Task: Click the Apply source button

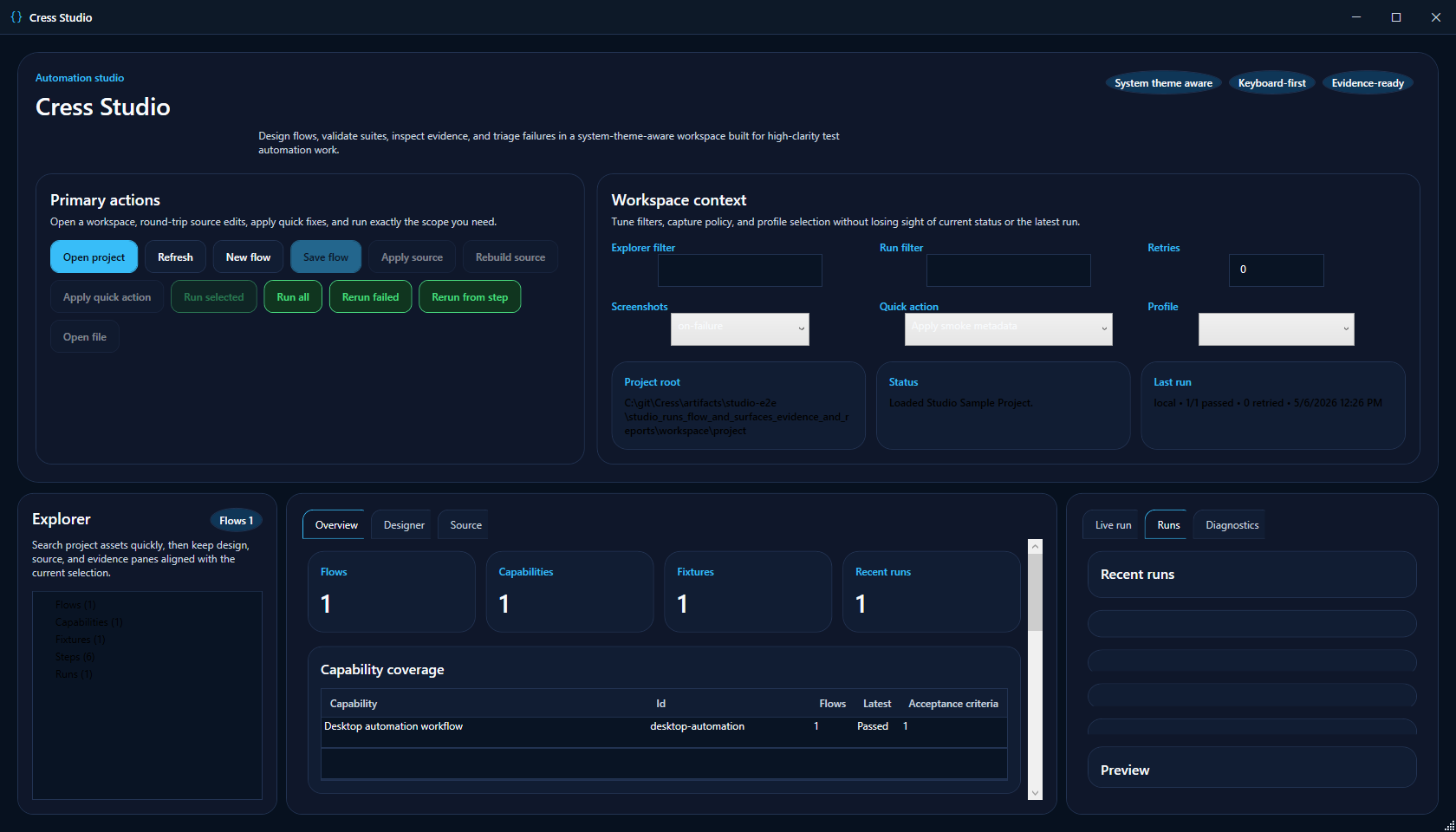Action: pyautogui.click(x=412, y=257)
